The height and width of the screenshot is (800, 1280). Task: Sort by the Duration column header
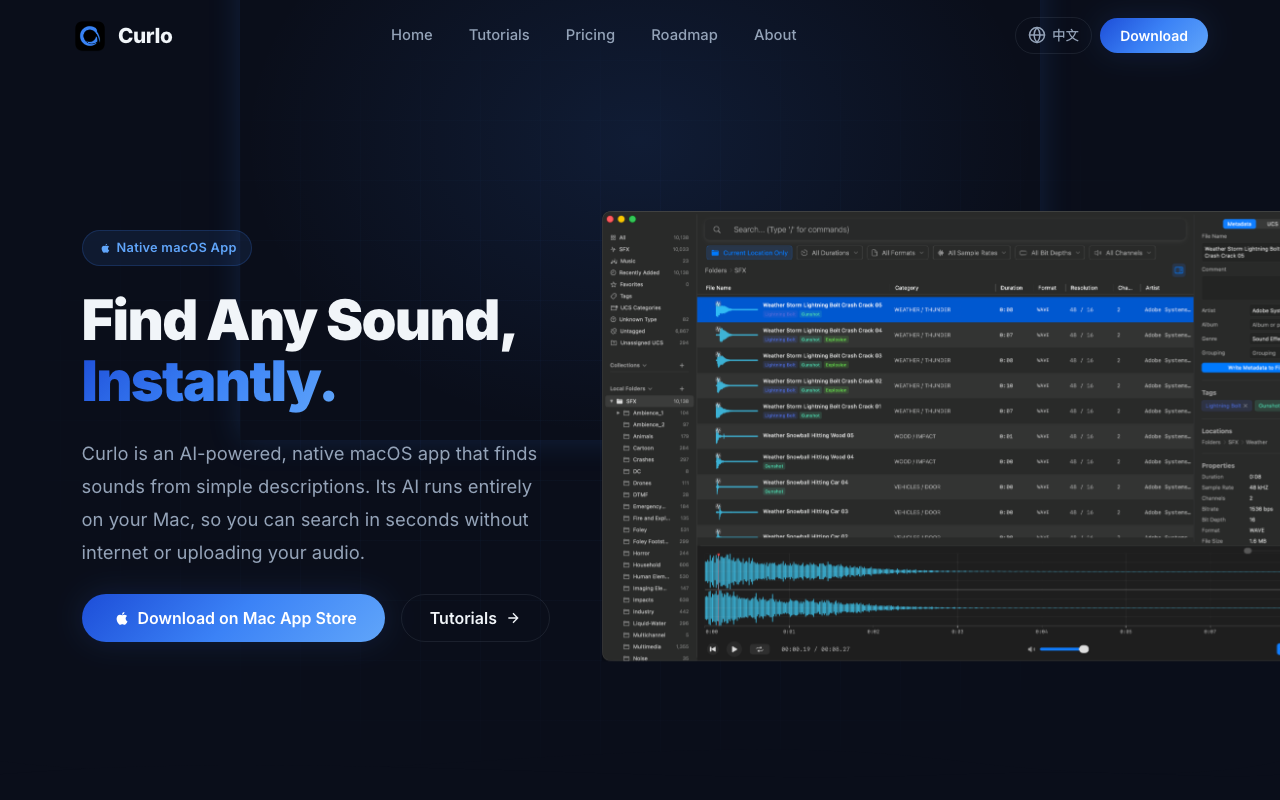pos(1011,288)
